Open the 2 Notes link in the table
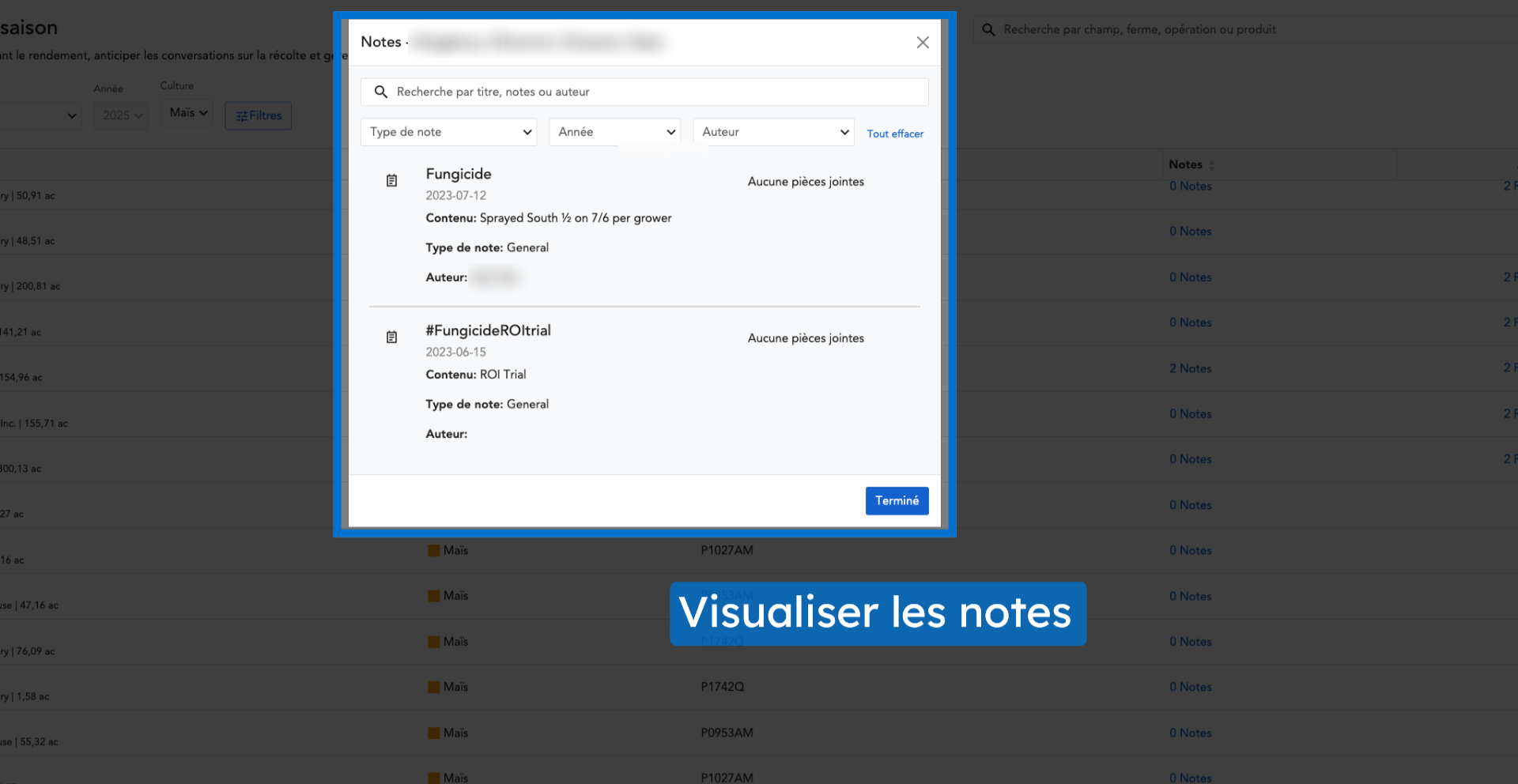Image resolution: width=1518 pixels, height=784 pixels. coord(1190,368)
